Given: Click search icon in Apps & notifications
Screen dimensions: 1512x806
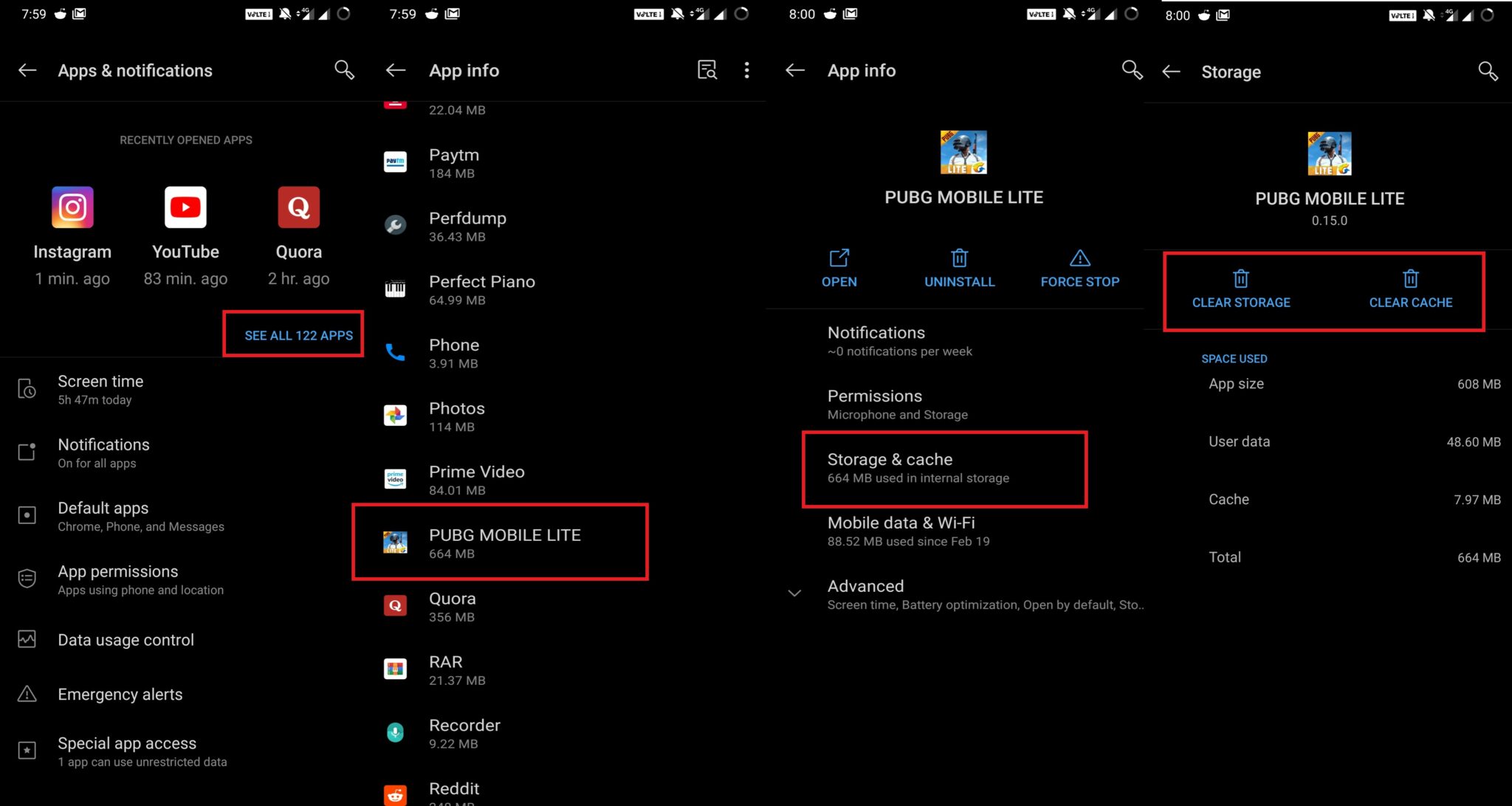Looking at the screenshot, I should (x=344, y=70).
